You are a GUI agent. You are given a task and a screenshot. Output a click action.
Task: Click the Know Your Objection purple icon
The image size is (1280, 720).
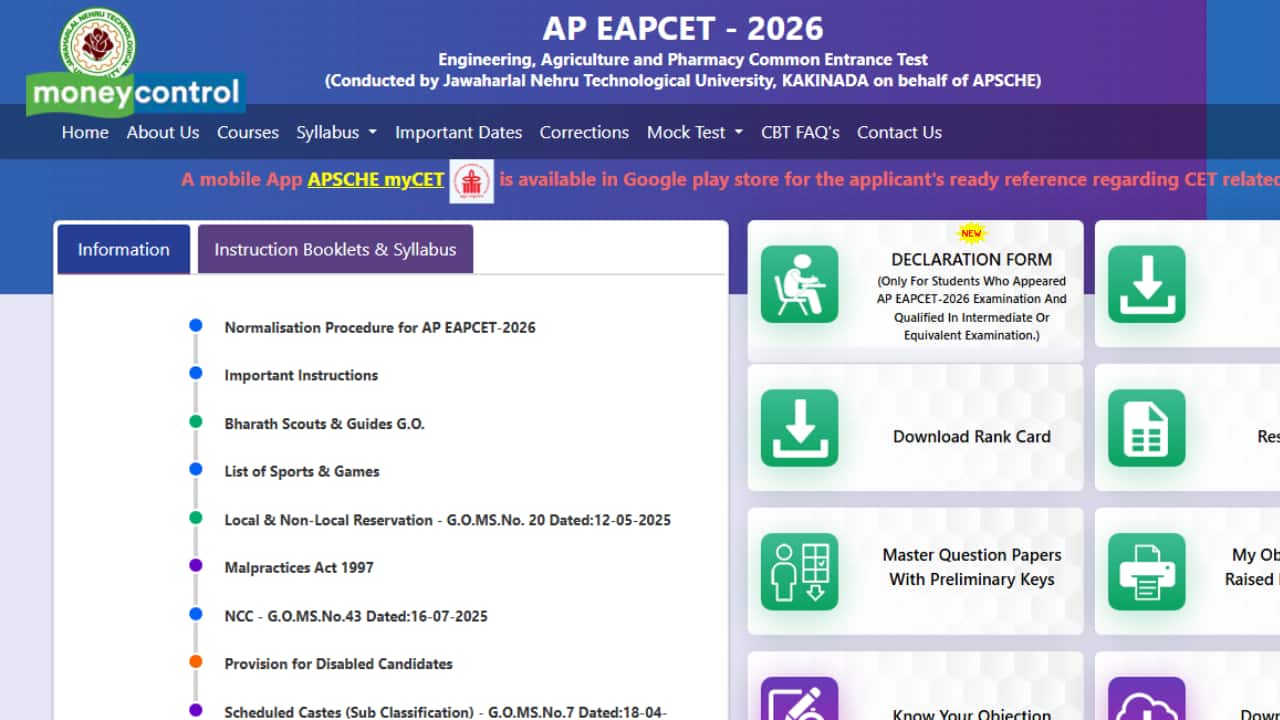[799, 698]
